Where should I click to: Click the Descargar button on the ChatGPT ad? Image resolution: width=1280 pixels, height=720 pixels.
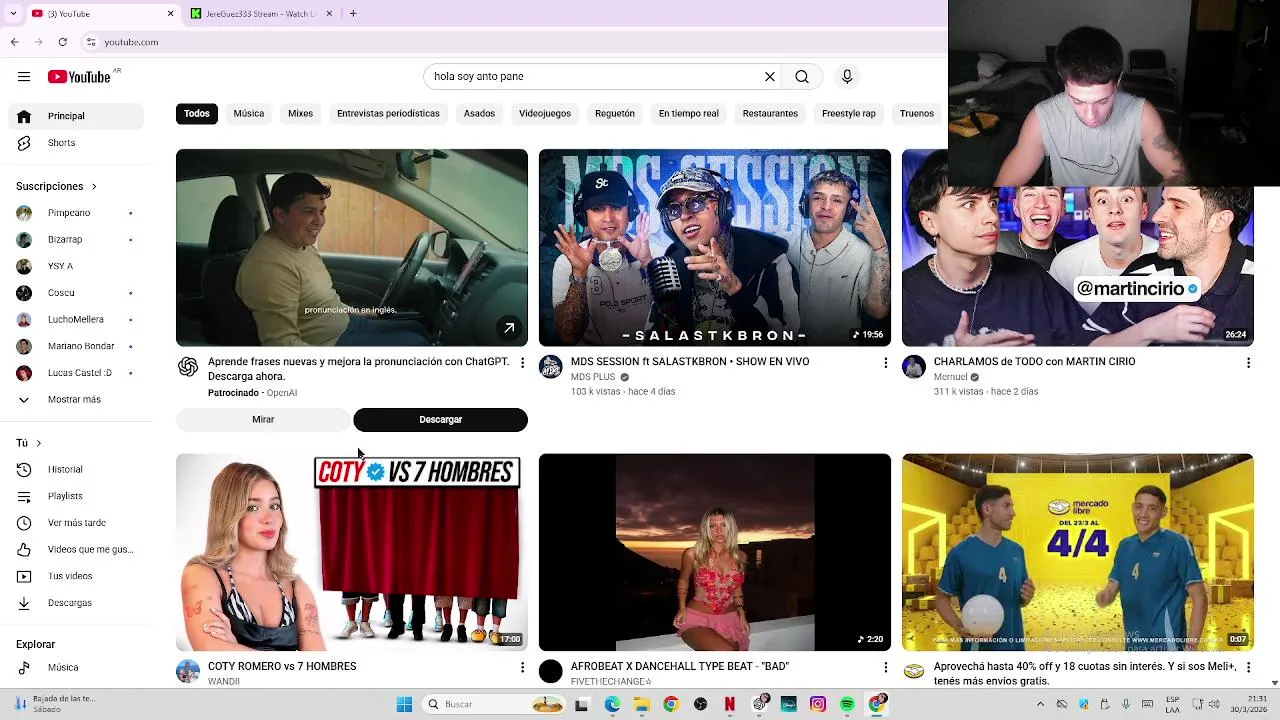click(x=440, y=420)
